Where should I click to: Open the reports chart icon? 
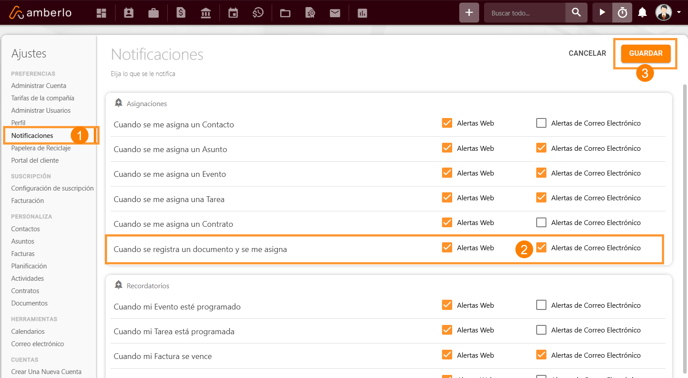pyautogui.click(x=362, y=14)
